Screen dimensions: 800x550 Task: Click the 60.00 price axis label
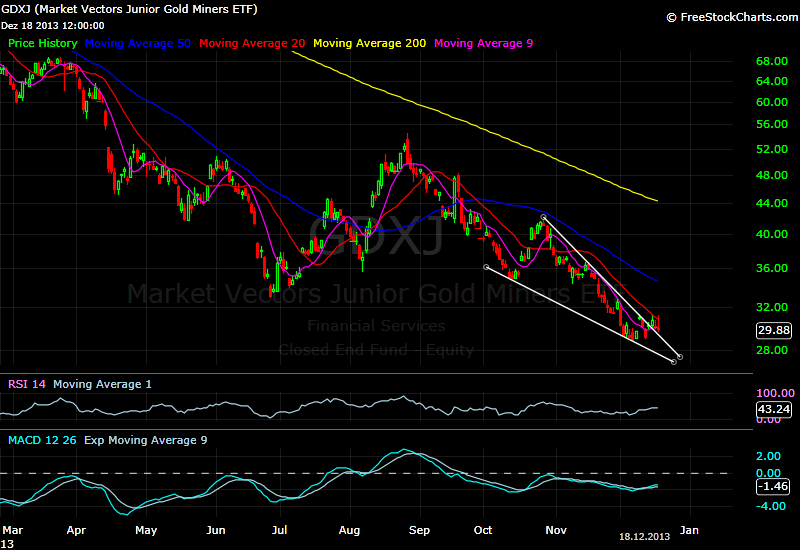[772, 102]
